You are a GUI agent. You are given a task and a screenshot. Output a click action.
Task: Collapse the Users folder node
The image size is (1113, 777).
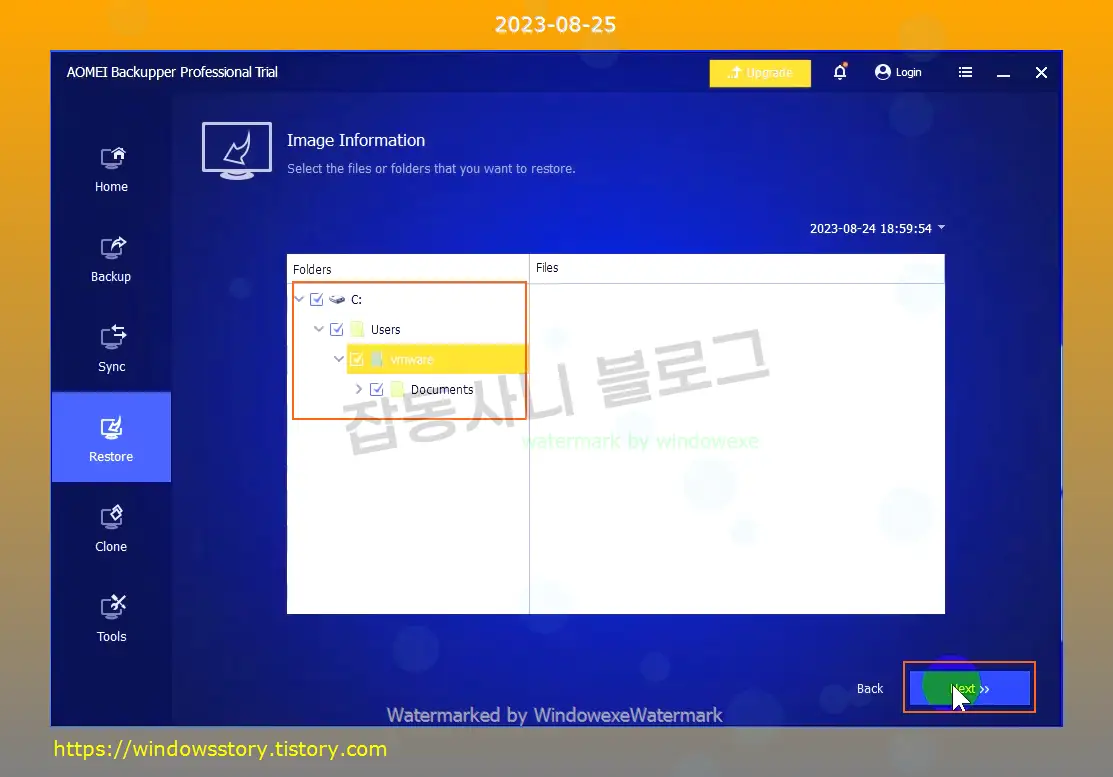click(319, 329)
